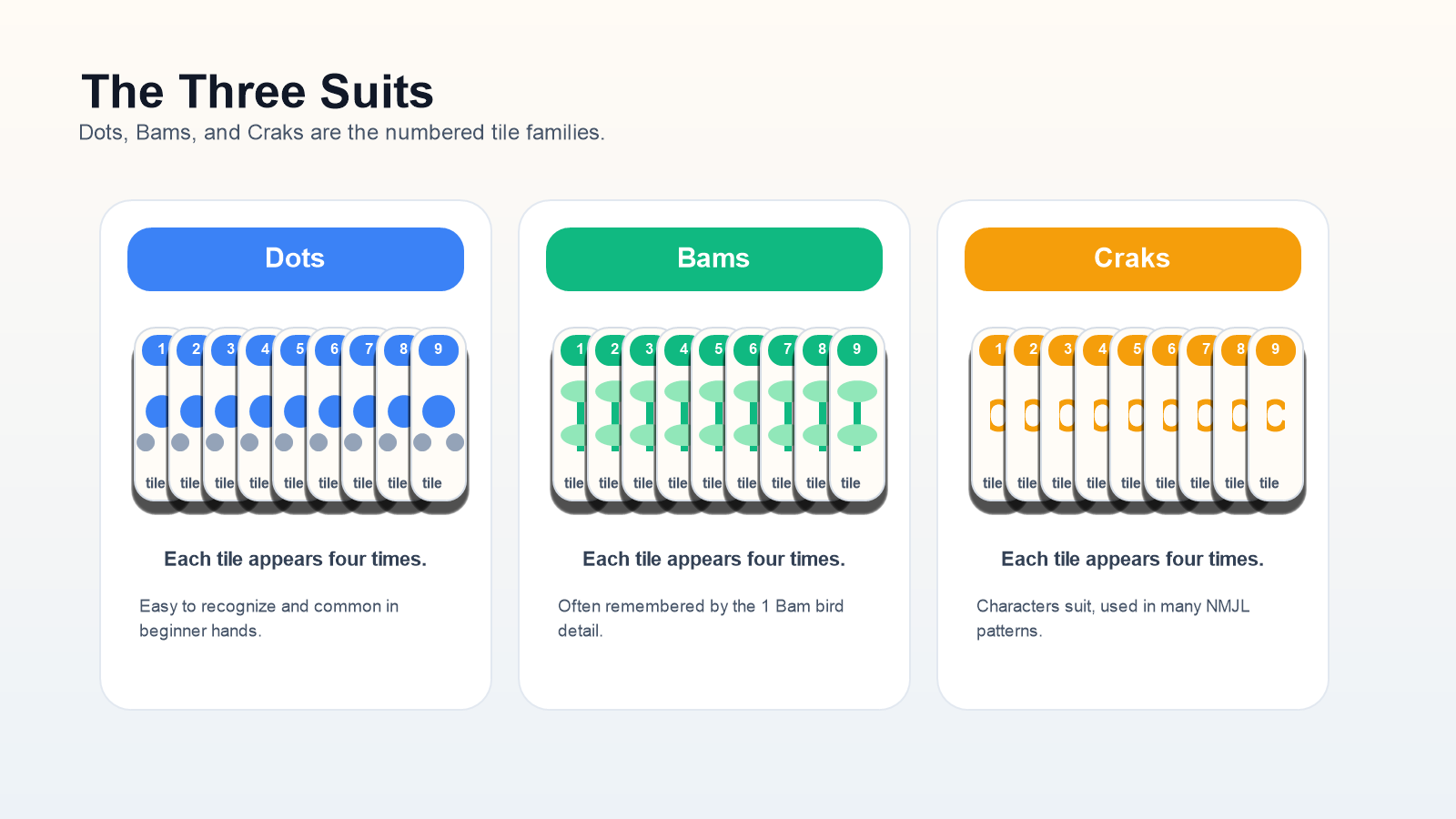Click the number 5 badge on Bams tile

click(712, 349)
